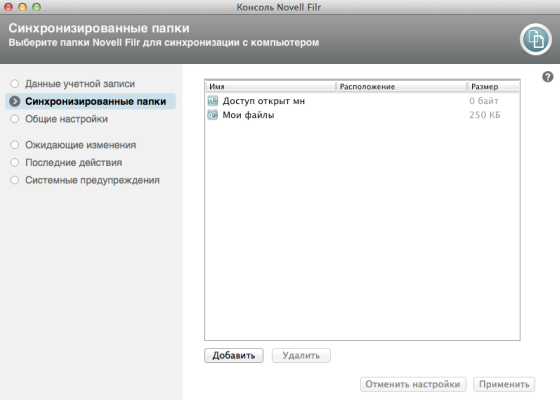Screen dimensions: 560x400
Task: Select the Общие настройки radio bullet
Action: click(x=15, y=119)
